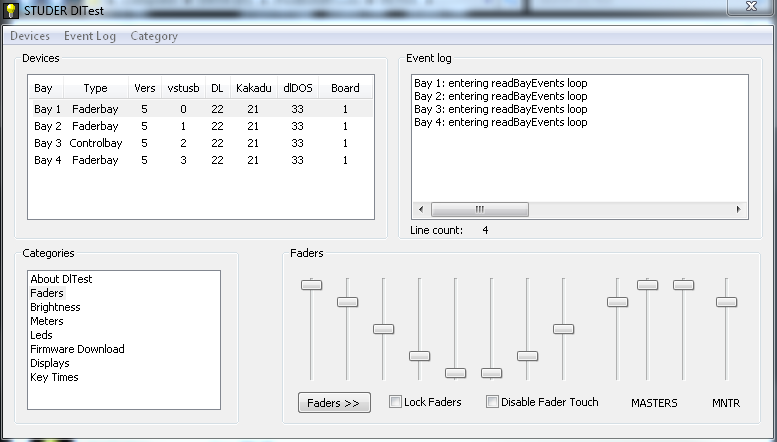Viewport: 777px width, 442px height.
Task: Click the fifth channel fader handle
Action: [455, 373]
